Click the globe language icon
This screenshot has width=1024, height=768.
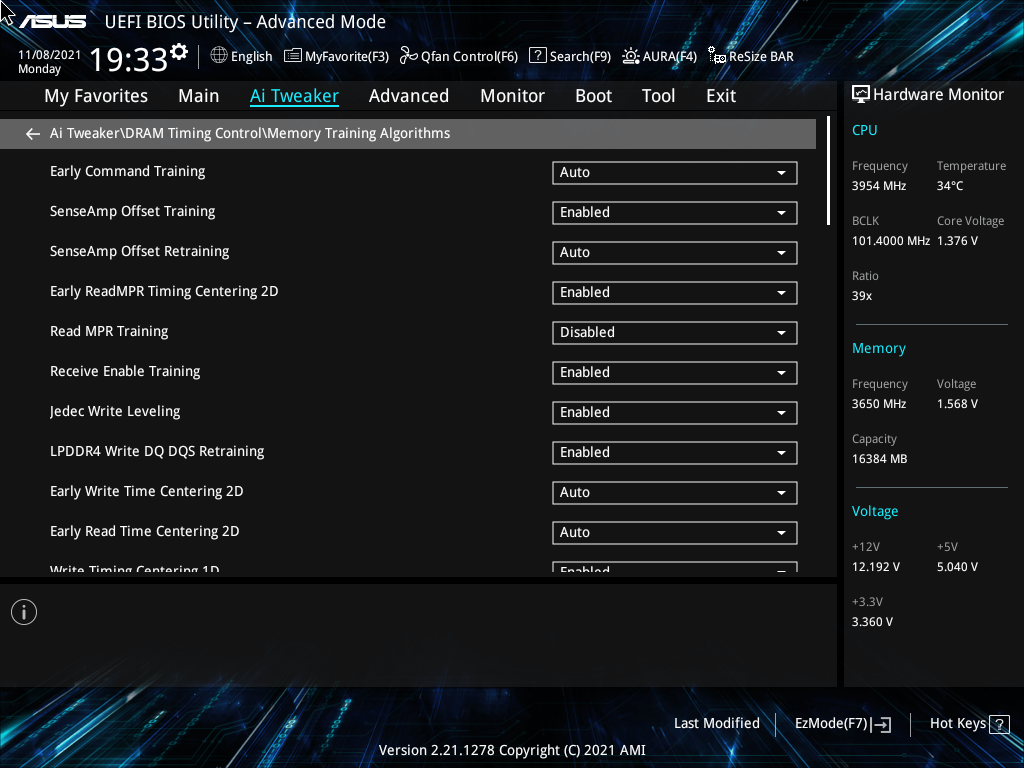tap(219, 56)
